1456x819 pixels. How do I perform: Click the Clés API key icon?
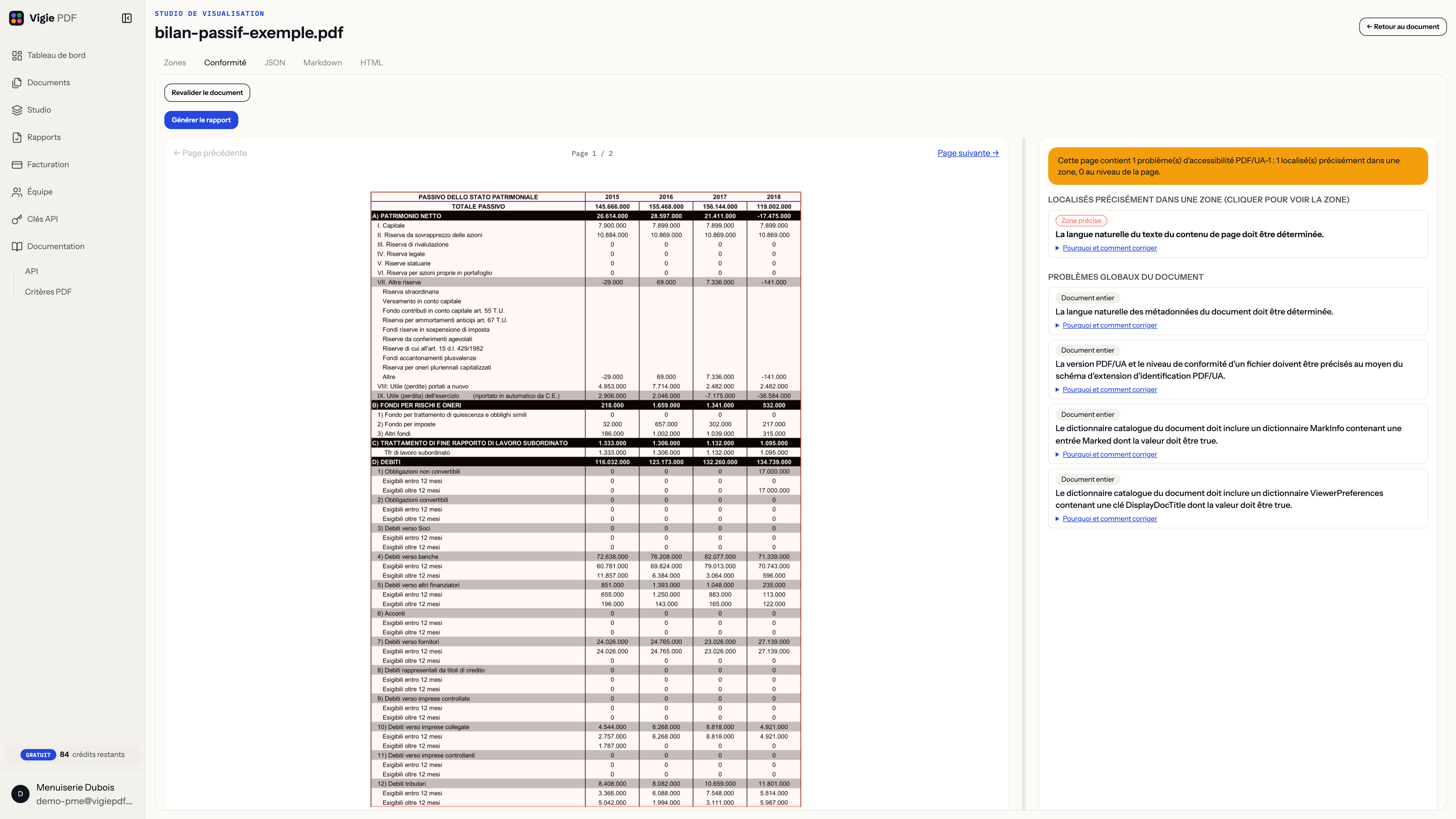(x=17, y=219)
